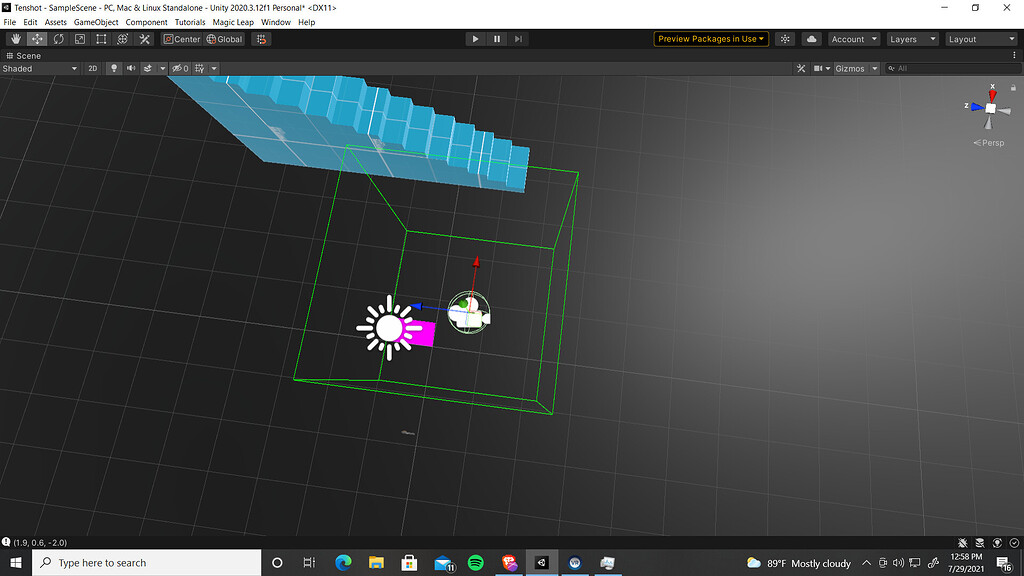Screen dimensions: 1024x576
Task: Select the Transform tool icon
Action: (x=122, y=39)
